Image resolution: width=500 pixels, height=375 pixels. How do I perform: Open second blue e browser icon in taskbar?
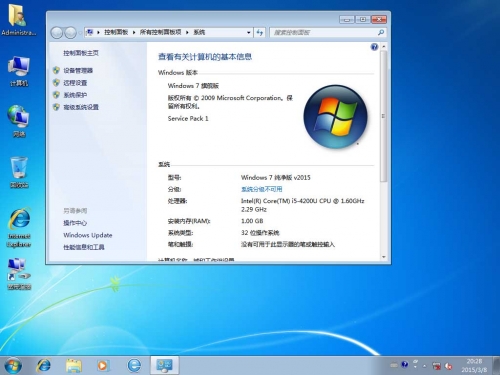(134, 365)
